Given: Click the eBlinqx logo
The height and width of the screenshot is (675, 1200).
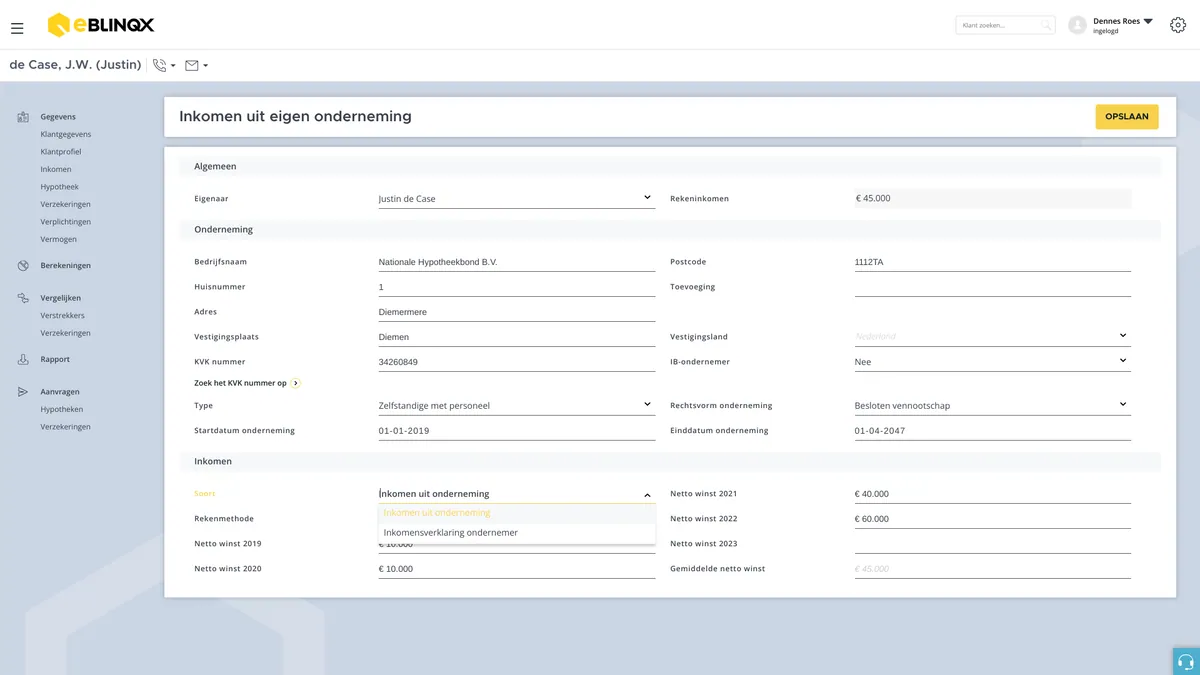Looking at the screenshot, I should [101, 25].
